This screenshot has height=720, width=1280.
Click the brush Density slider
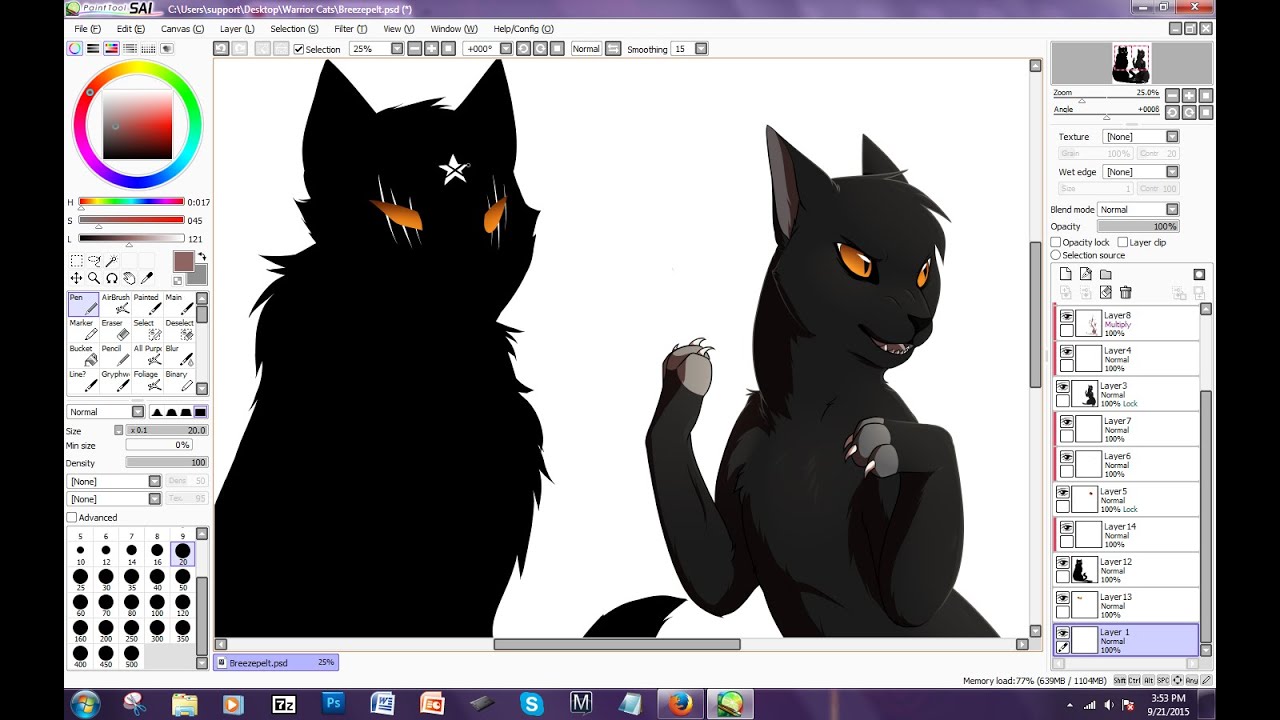[x=166, y=463]
